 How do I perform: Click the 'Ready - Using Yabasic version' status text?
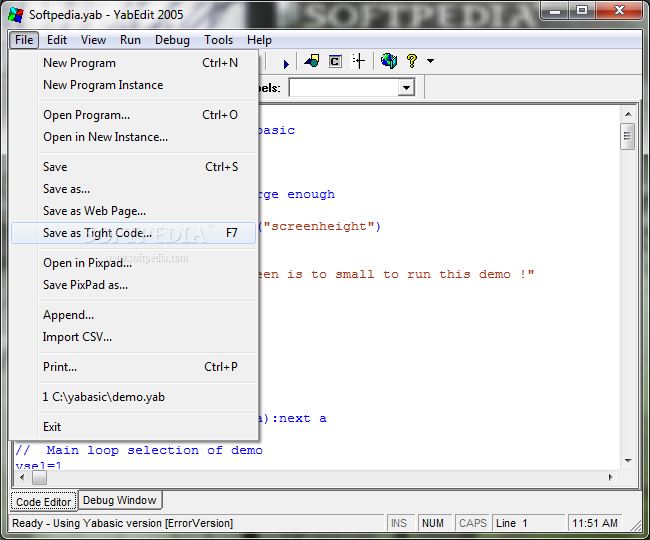point(123,523)
